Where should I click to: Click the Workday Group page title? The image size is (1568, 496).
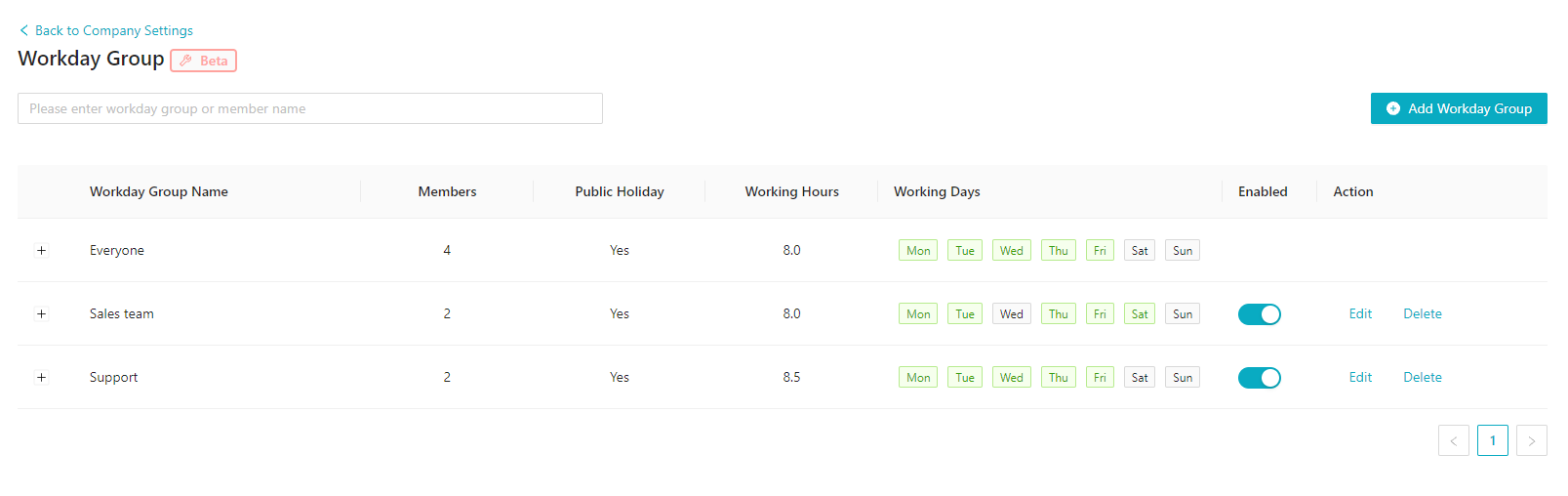point(91,59)
